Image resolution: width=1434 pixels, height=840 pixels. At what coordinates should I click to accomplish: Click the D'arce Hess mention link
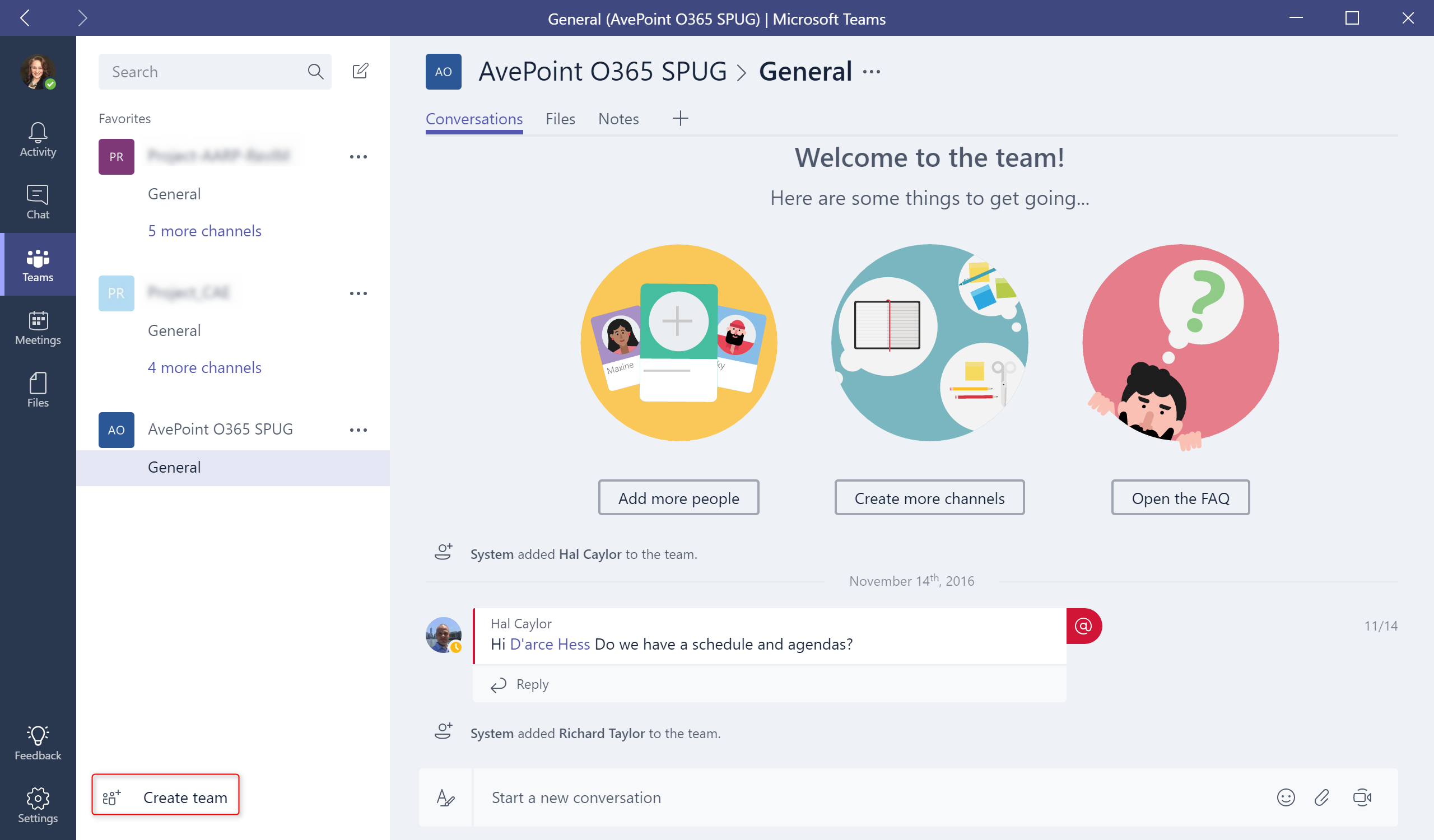(x=550, y=644)
